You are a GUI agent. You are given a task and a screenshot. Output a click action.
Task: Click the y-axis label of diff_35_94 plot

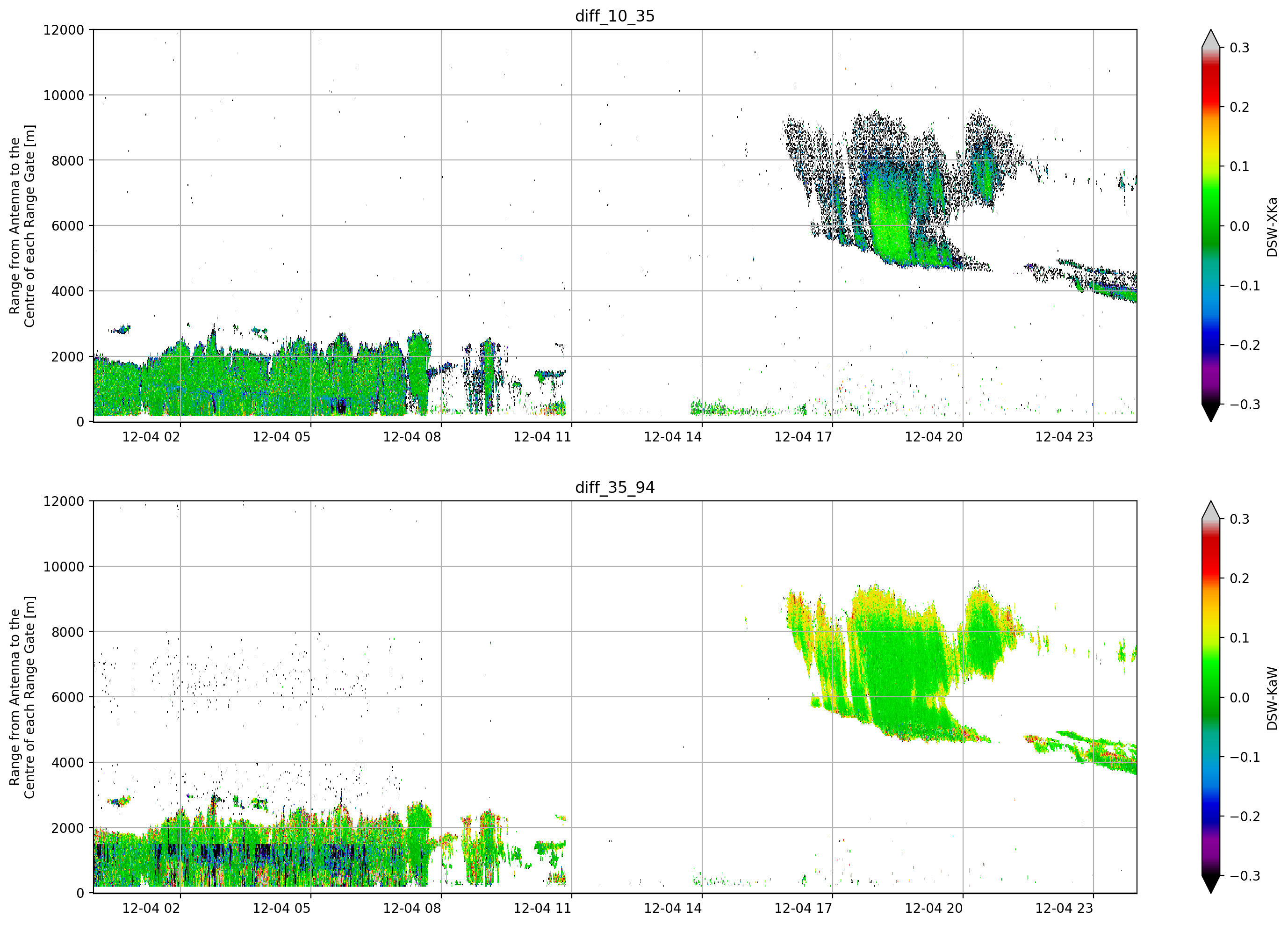[22, 697]
